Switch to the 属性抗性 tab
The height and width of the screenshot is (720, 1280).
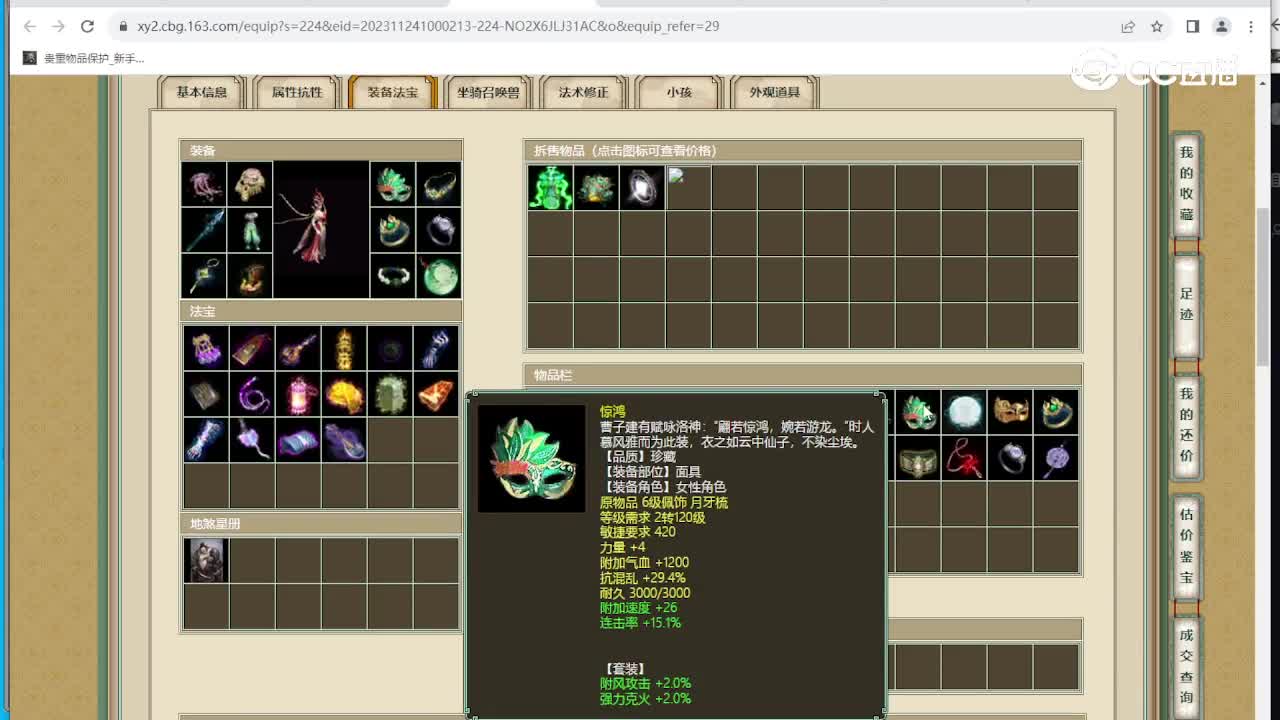297,92
